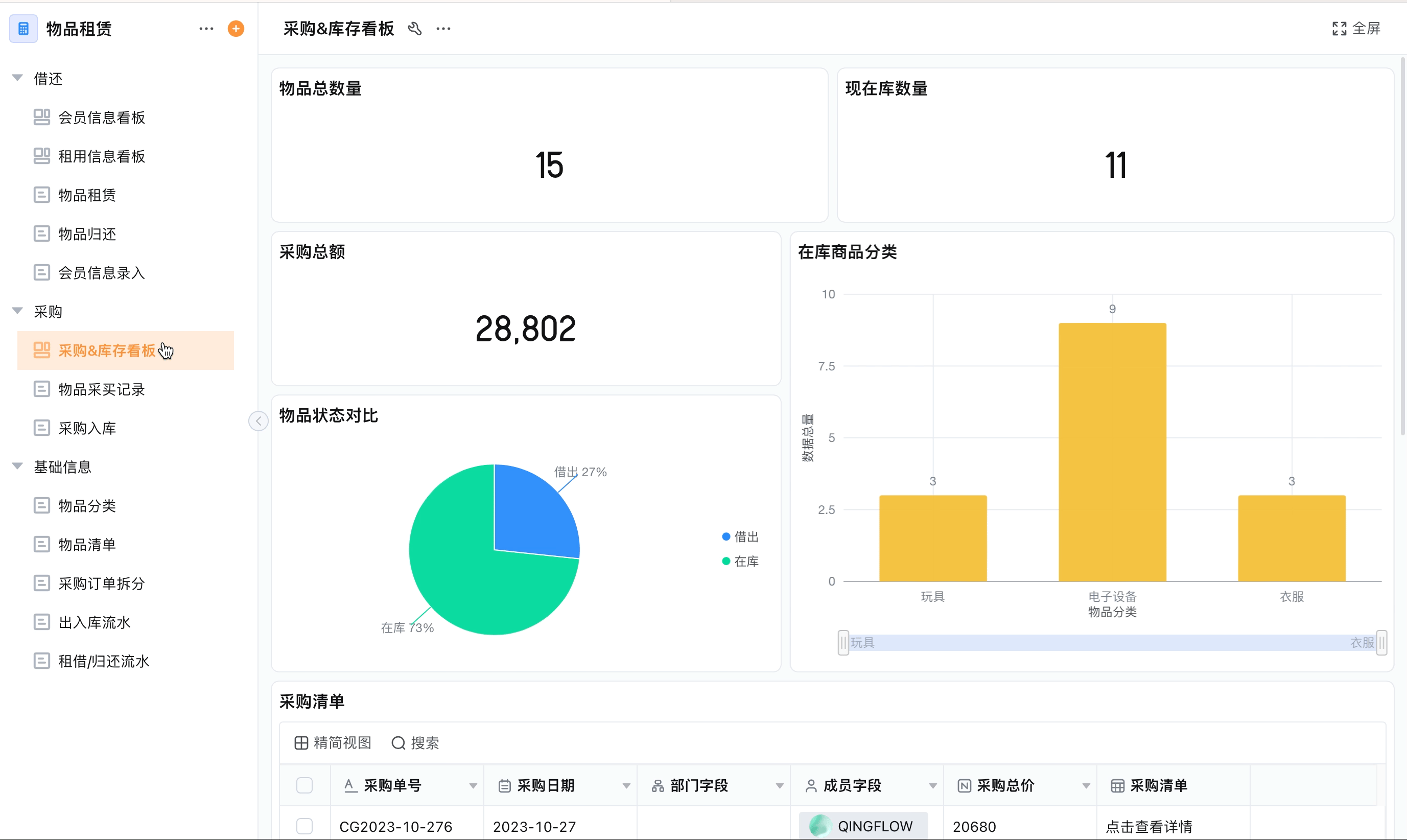The image size is (1407, 840).
Task: Click the 全屏 fullscreen button
Action: [1356, 29]
